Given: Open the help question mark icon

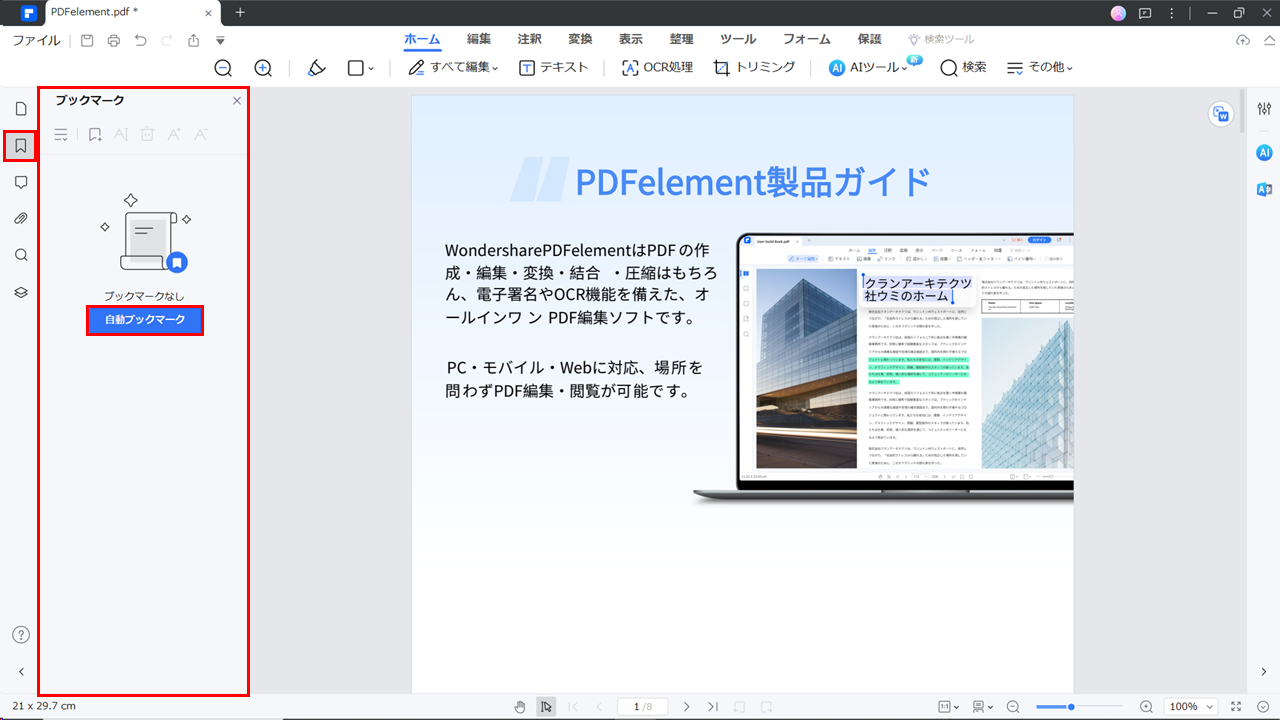Looking at the screenshot, I should [21, 635].
